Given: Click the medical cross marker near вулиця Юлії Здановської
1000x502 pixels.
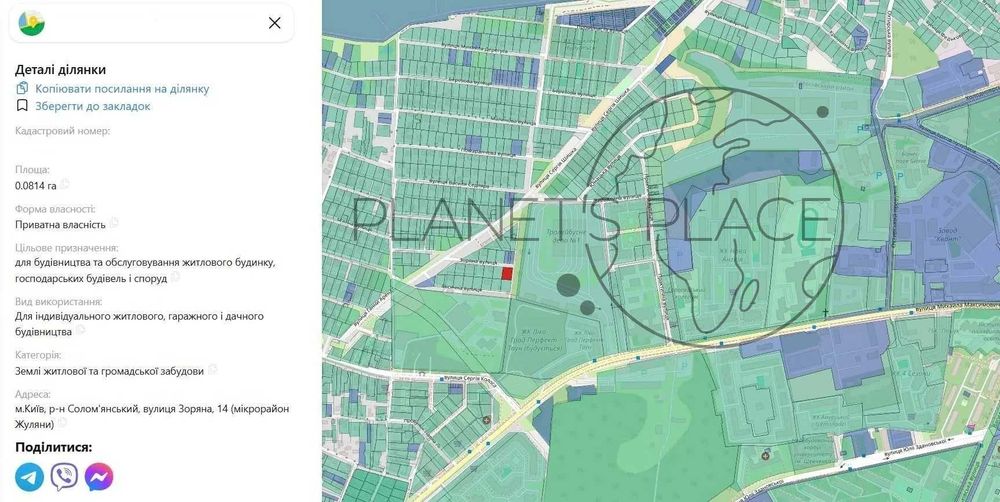Looking at the screenshot, I should click(766, 456).
